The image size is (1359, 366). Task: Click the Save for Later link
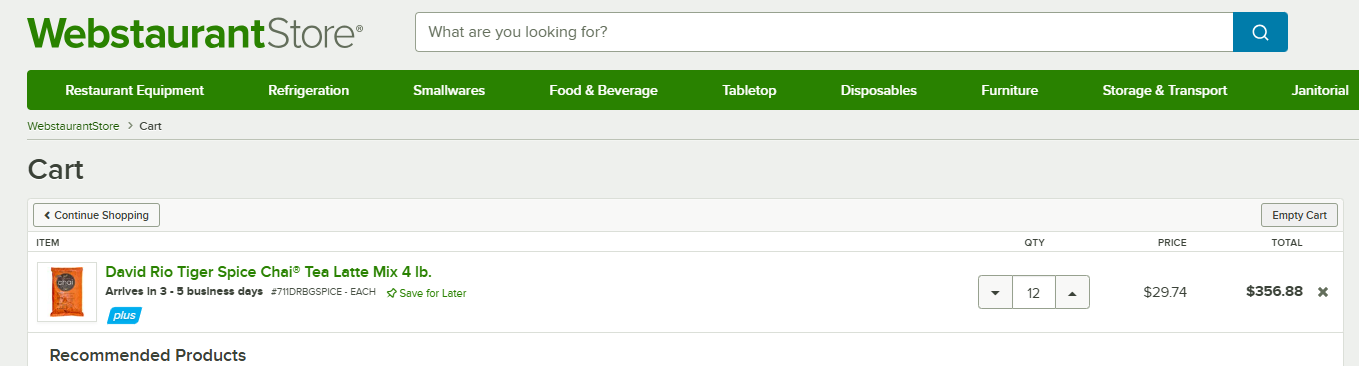point(427,293)
